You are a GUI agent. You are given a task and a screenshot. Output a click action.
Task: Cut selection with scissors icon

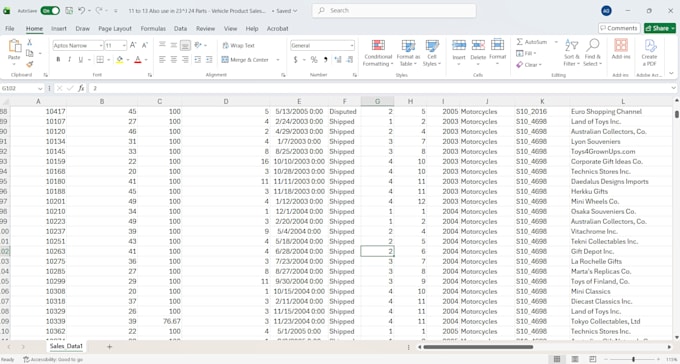pos(29,43)
